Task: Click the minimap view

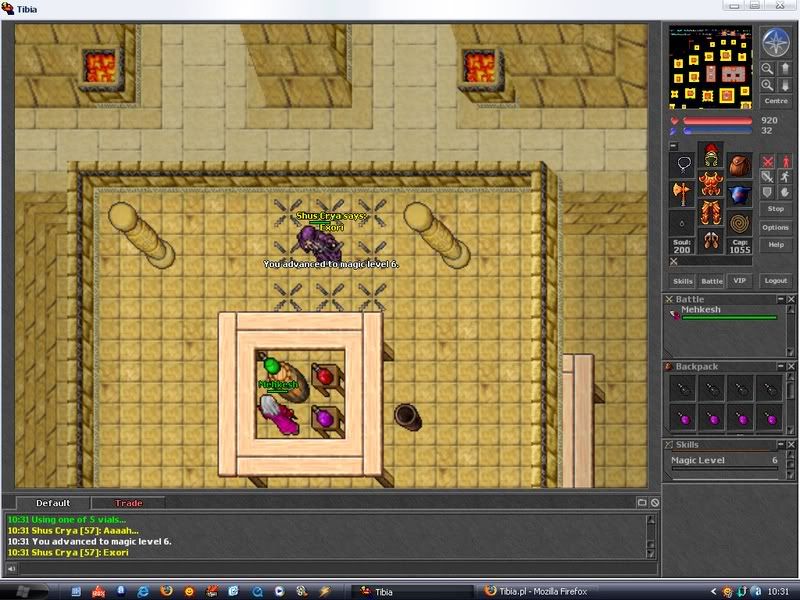Action: tap(710, 67)
